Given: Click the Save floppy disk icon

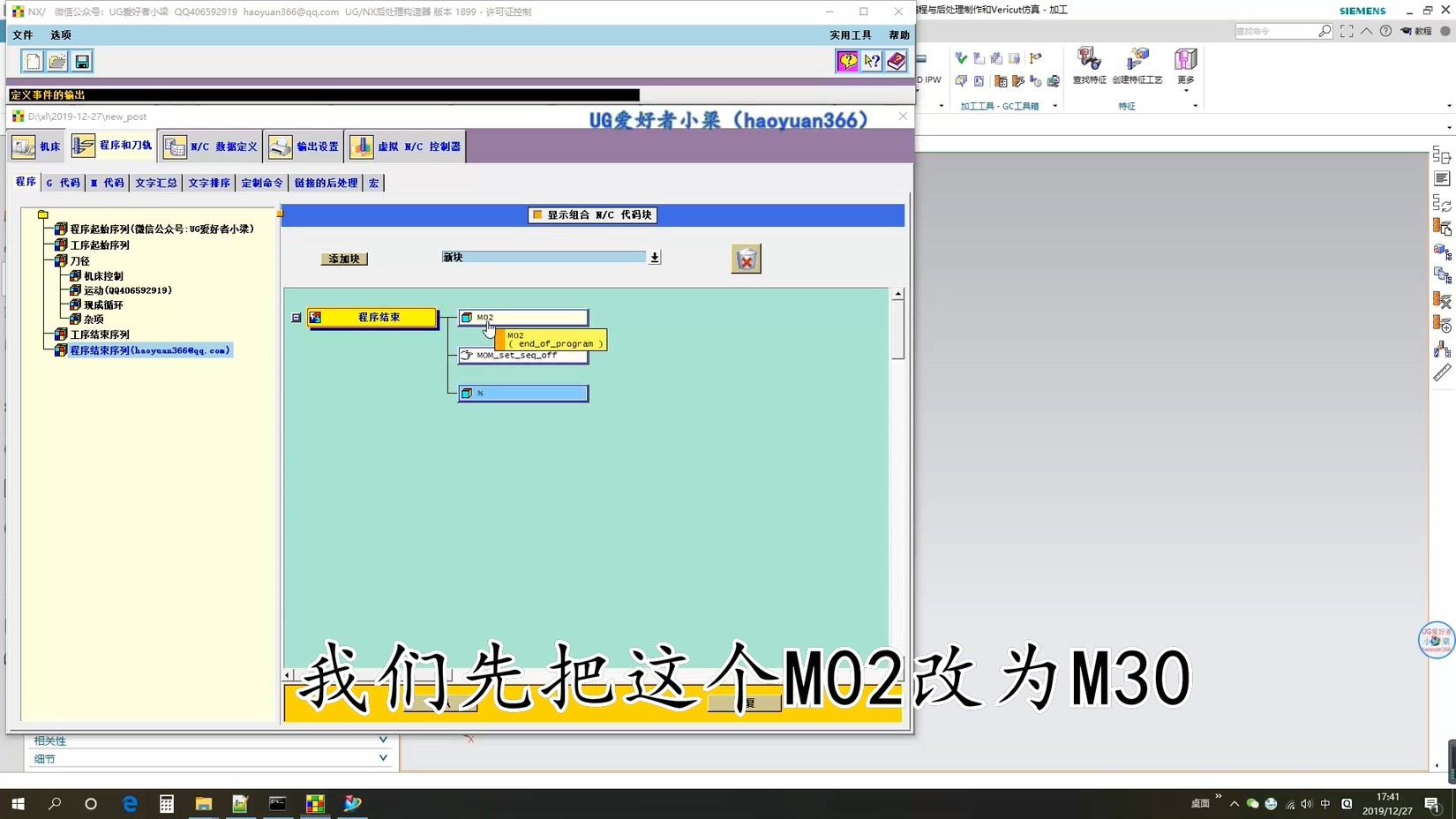Looking at the screenshot, I should click(82, 61).
